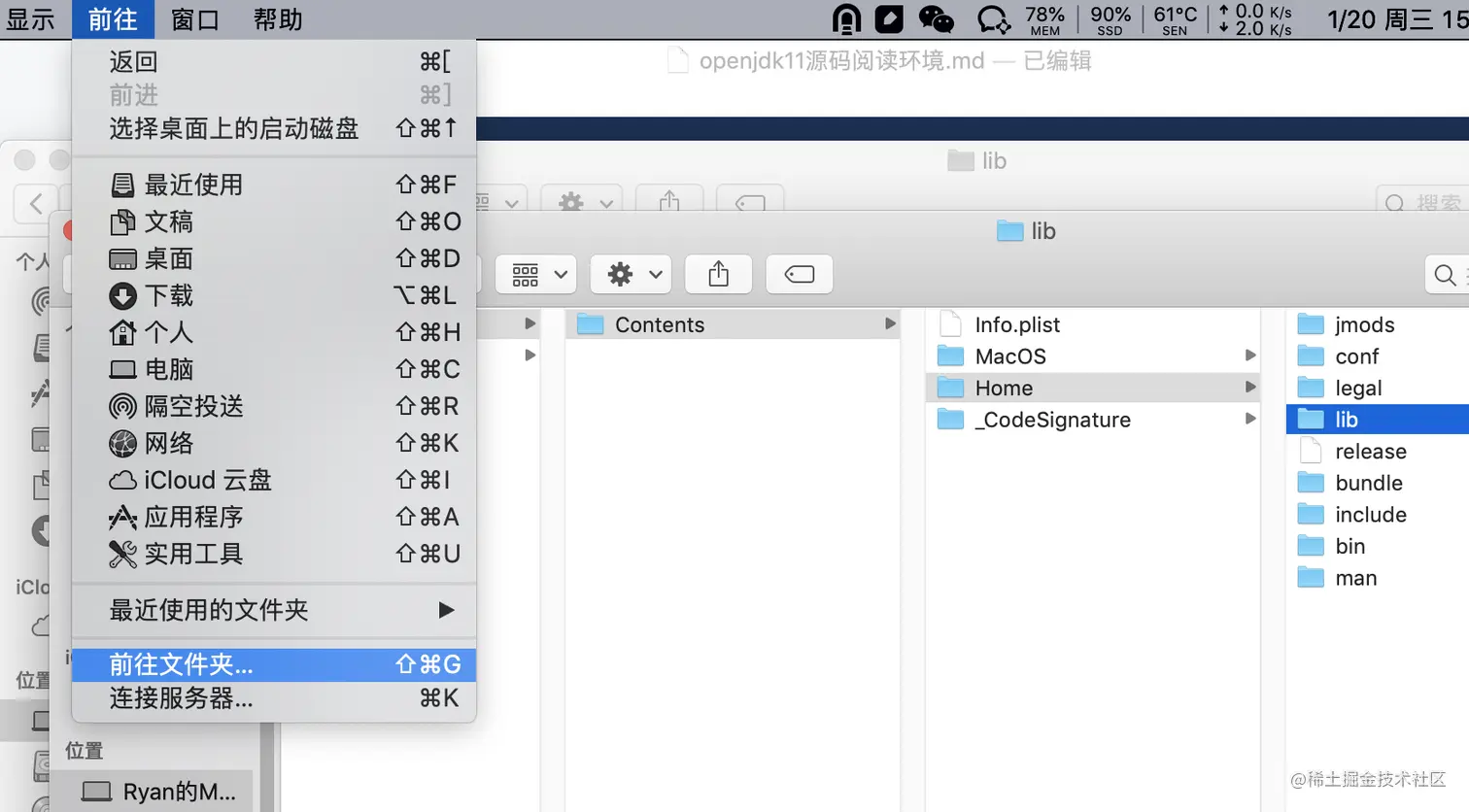The image size is (1469, 812).
Task: Expand the MacOS folder arrow
Action: point(1250,355)
